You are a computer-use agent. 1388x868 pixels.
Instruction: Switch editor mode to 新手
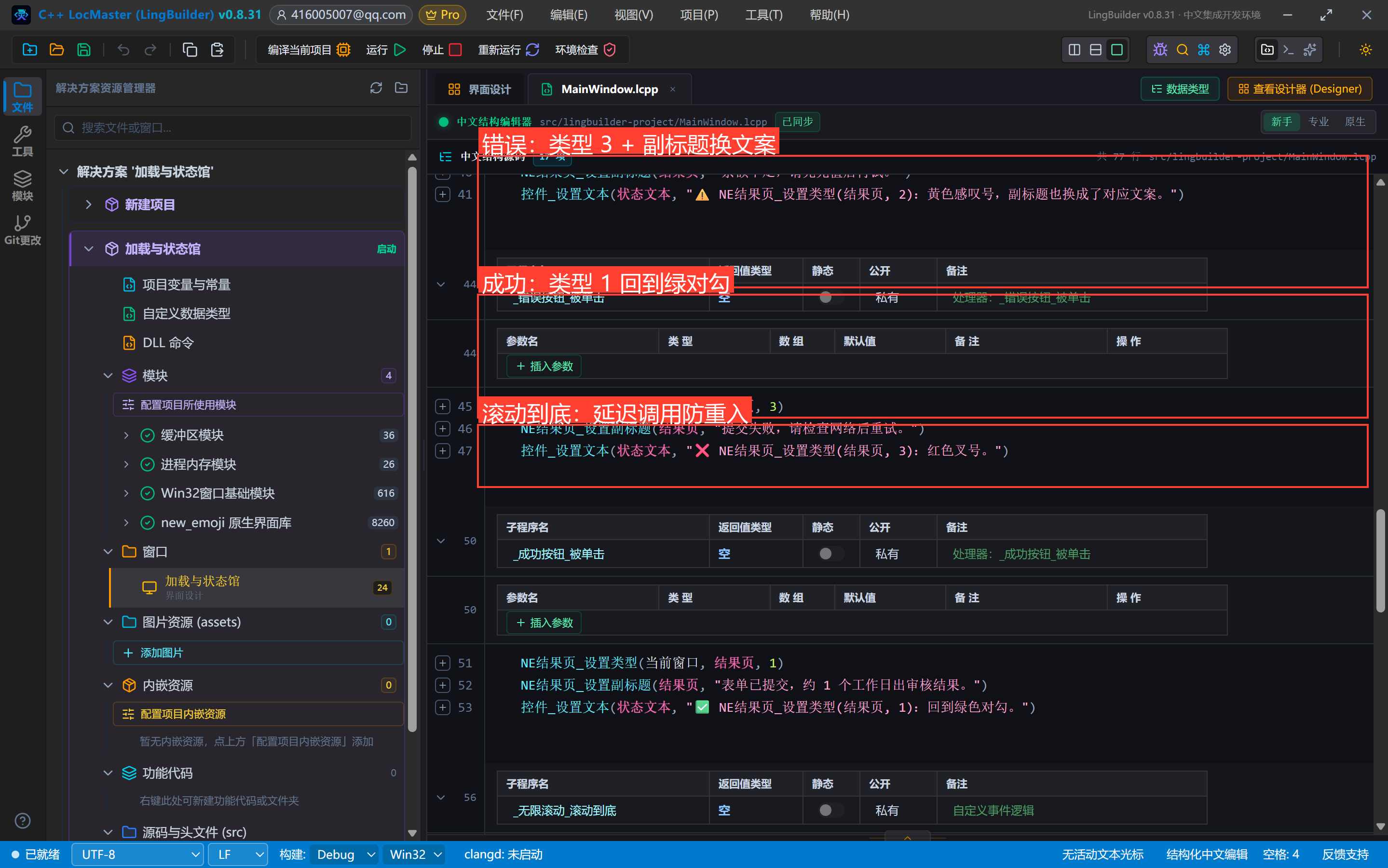tap(1281, 122)
